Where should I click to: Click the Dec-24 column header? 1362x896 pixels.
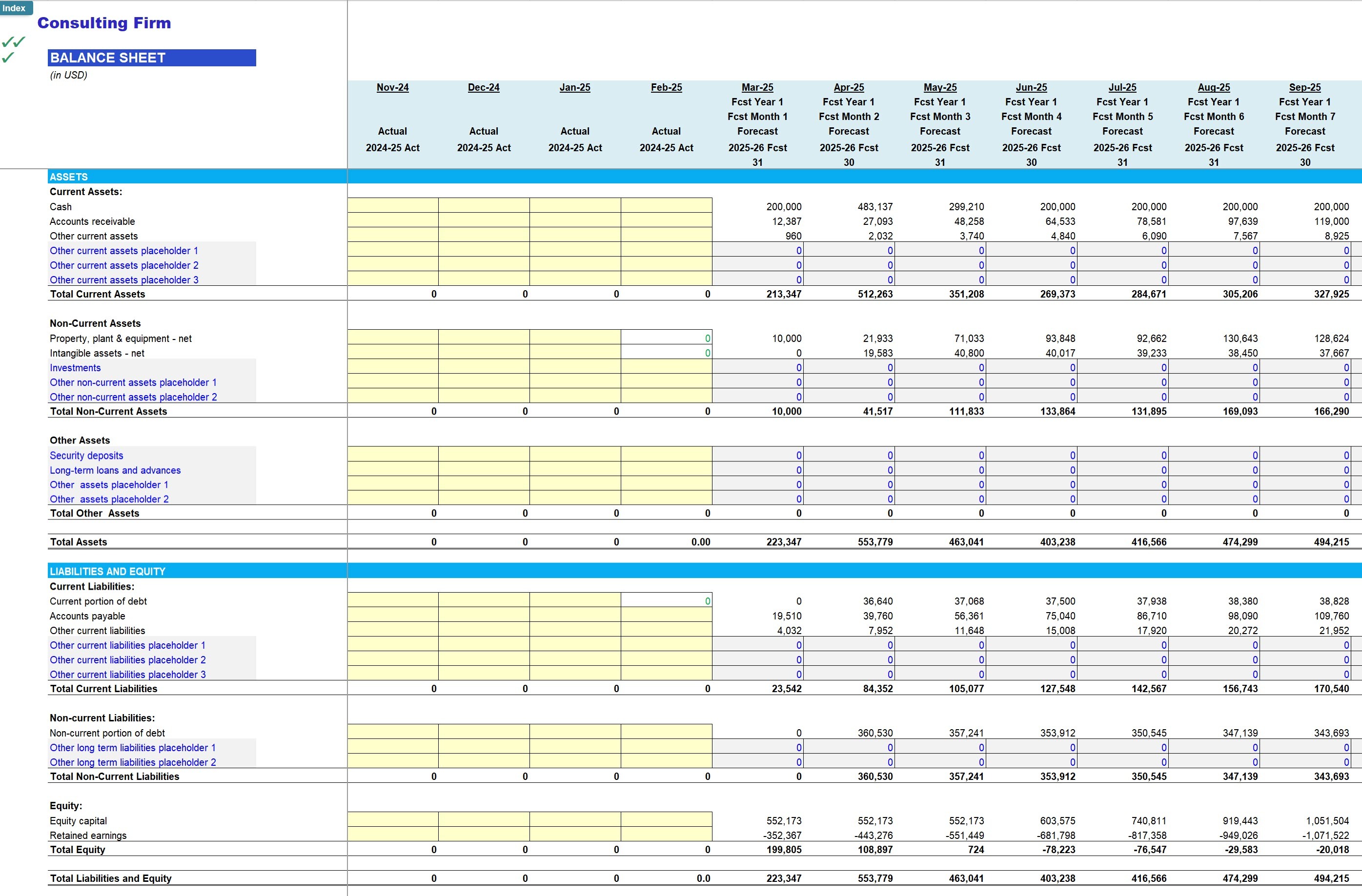pos(484,87)
